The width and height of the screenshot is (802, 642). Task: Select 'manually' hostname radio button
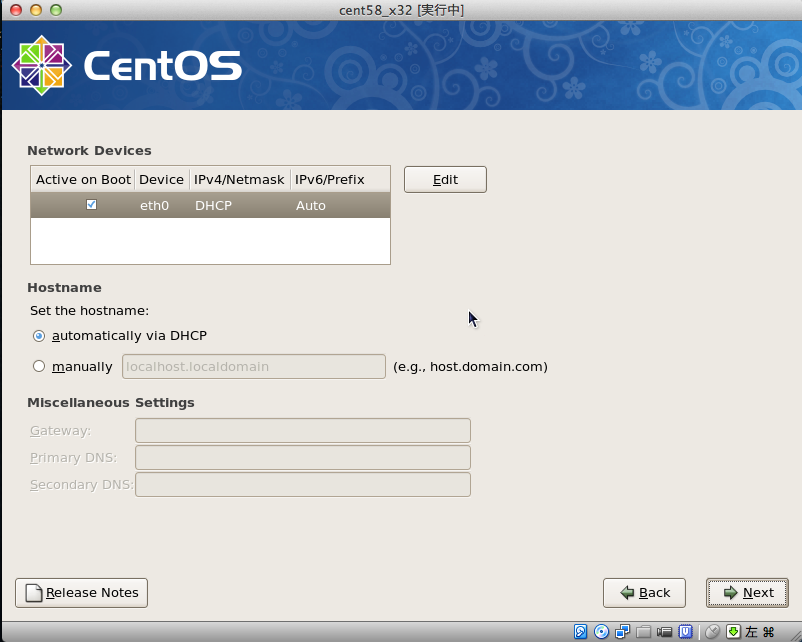coord(39,366)
